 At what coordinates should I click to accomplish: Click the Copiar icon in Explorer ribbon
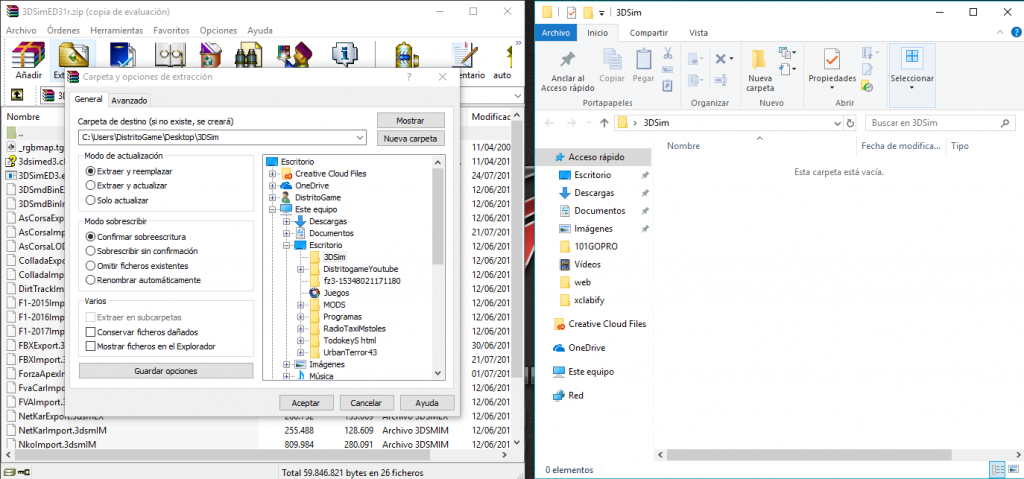(x=612, y=60)
